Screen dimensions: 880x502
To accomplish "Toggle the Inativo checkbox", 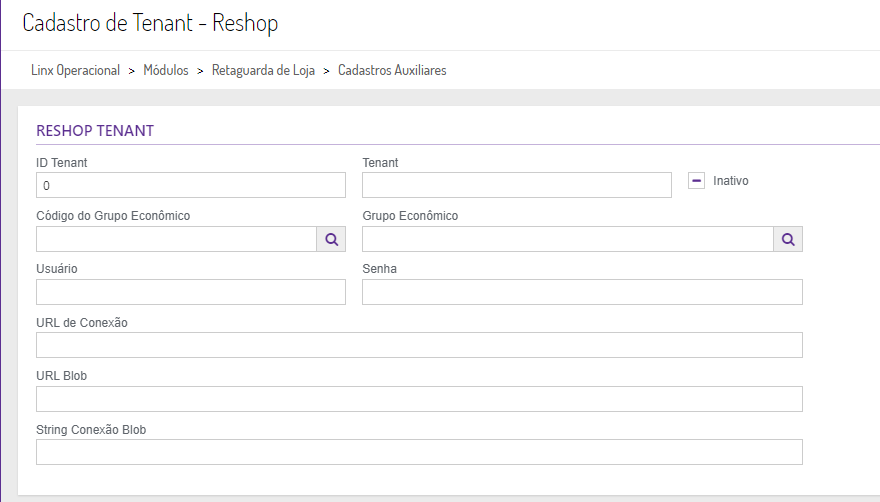I will coord(697,181).
